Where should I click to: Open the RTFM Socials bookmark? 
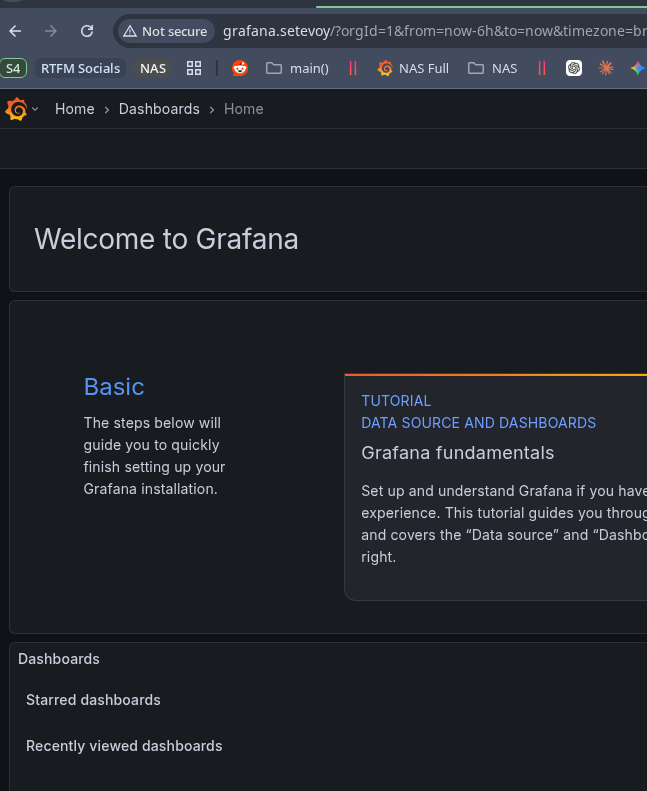click(80, 68)
